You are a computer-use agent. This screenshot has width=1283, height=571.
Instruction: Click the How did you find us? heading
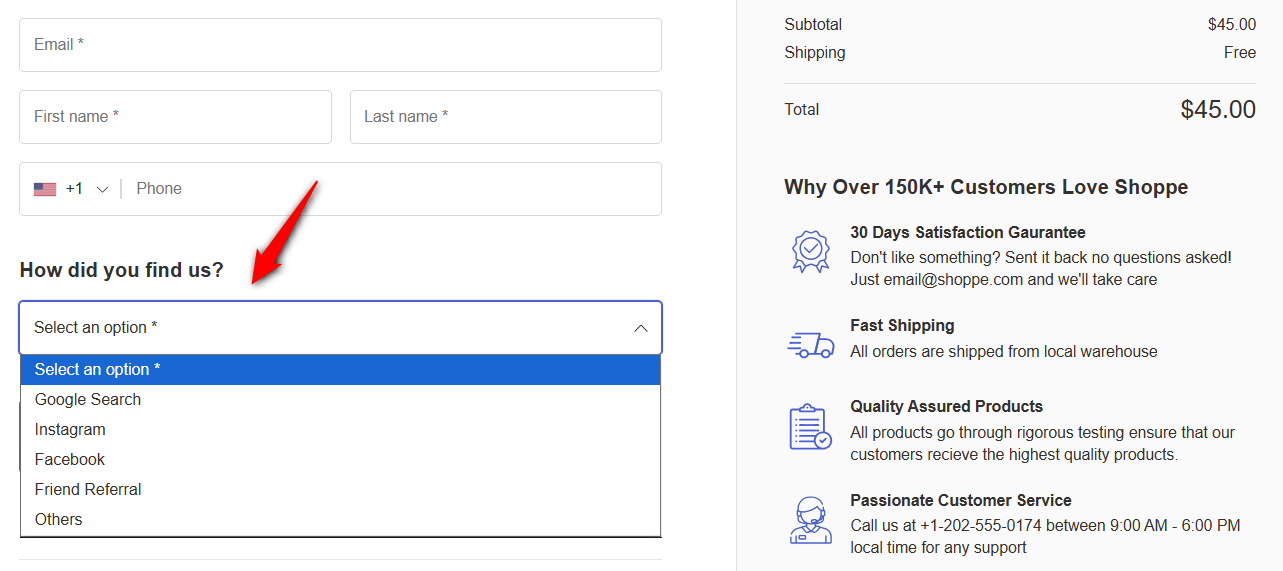click(121, 270)
